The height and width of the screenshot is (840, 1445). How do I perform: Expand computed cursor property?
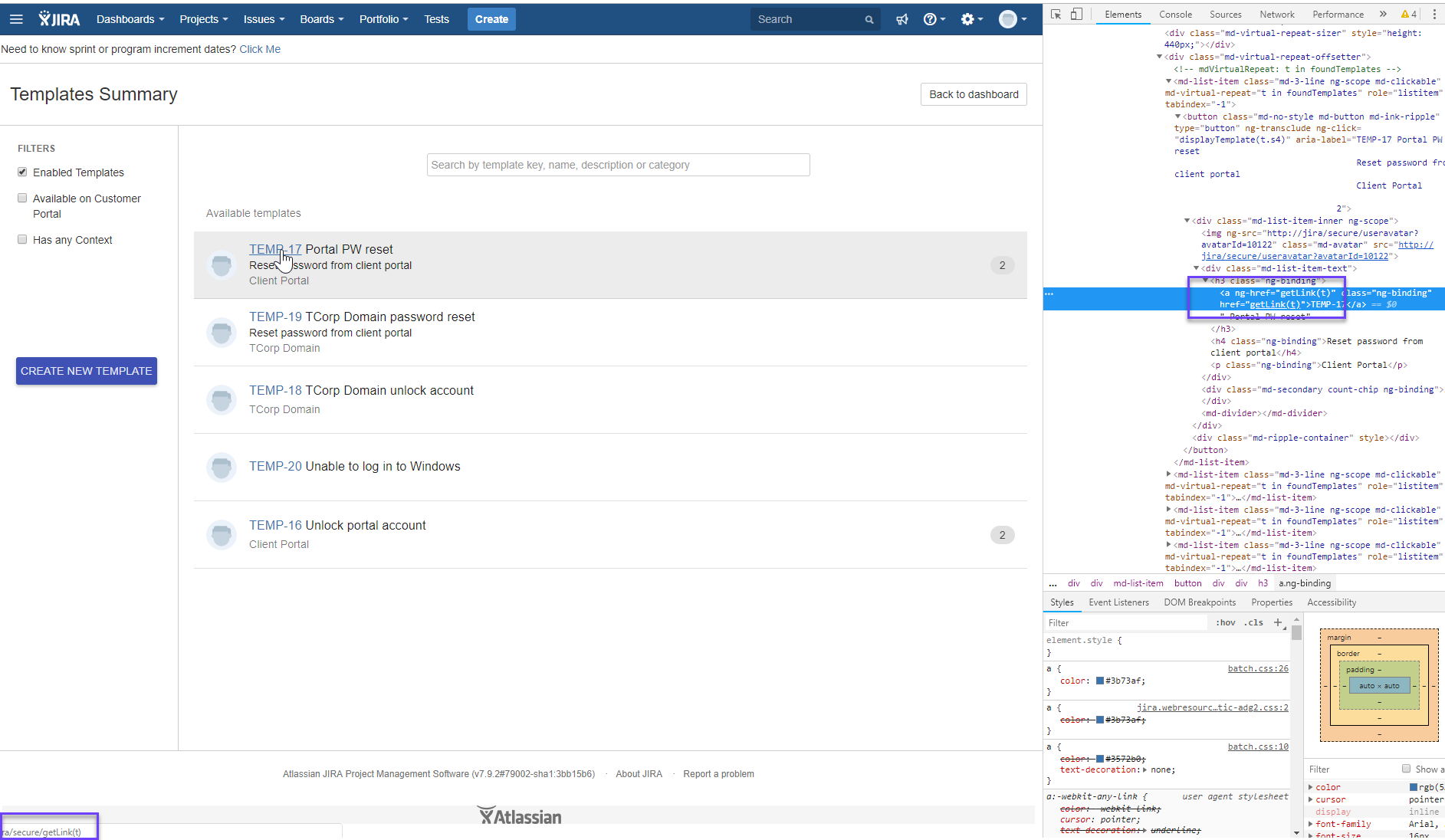tap(1311, 799)
